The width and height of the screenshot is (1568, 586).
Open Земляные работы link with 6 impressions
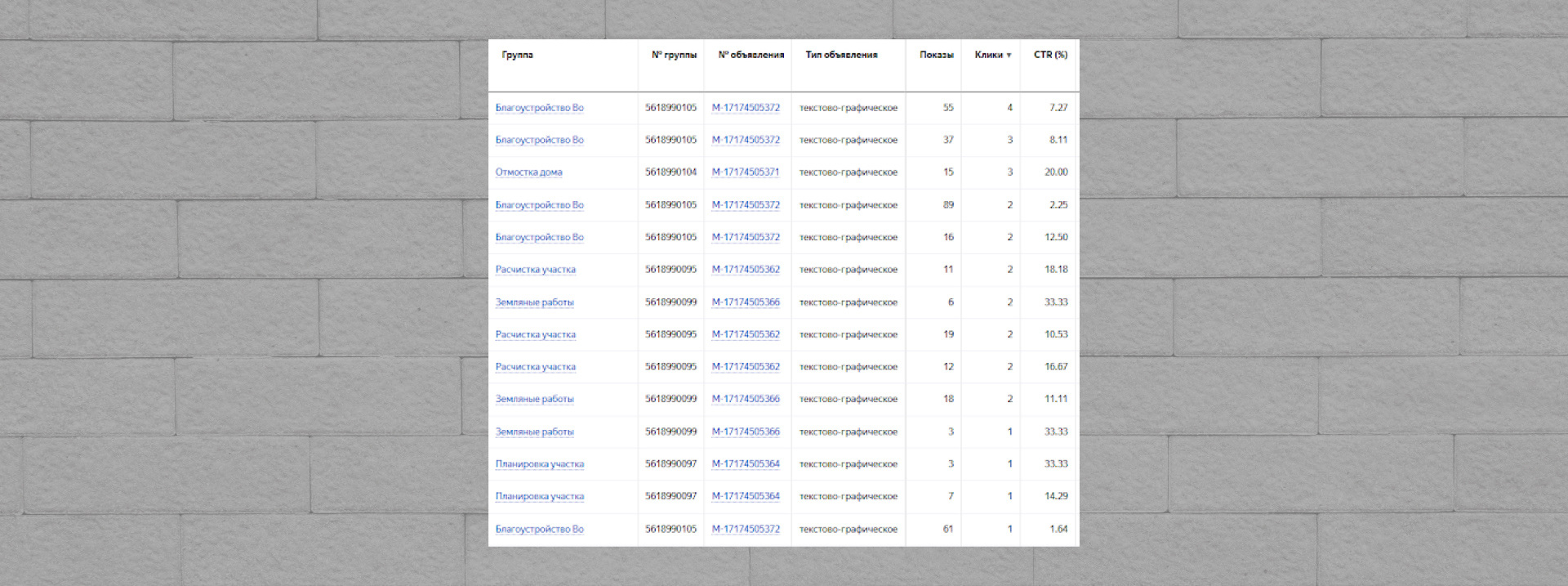pyautogui.click(x=534, y=302)
